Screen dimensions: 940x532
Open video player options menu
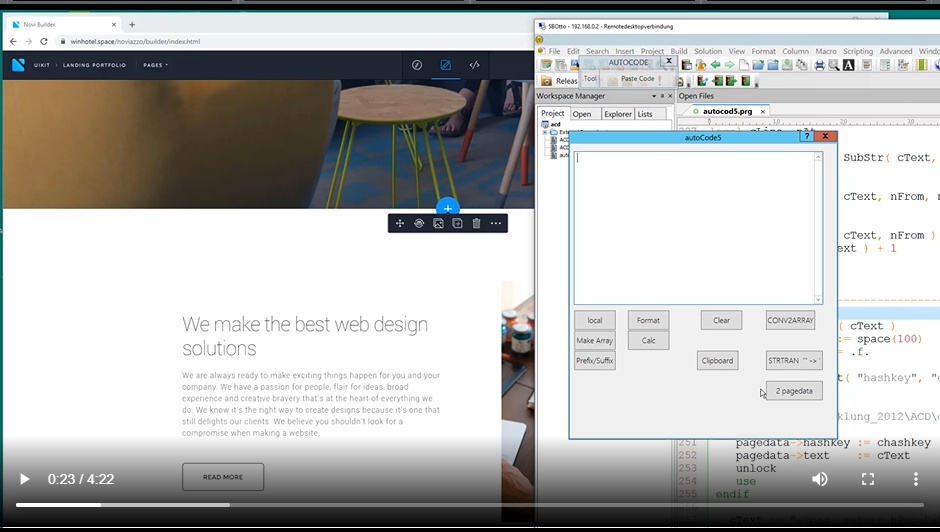915,479
